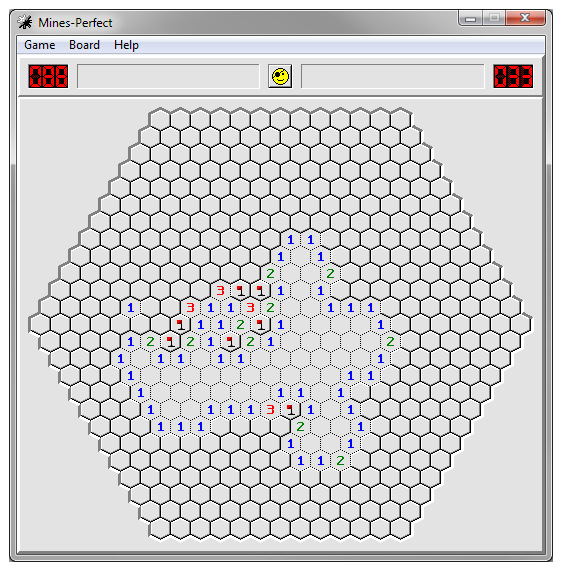This screenshot has width=562, height=571.
Task: Minimize the Mines-Perfect window
Action: click(x=471, y=18)
